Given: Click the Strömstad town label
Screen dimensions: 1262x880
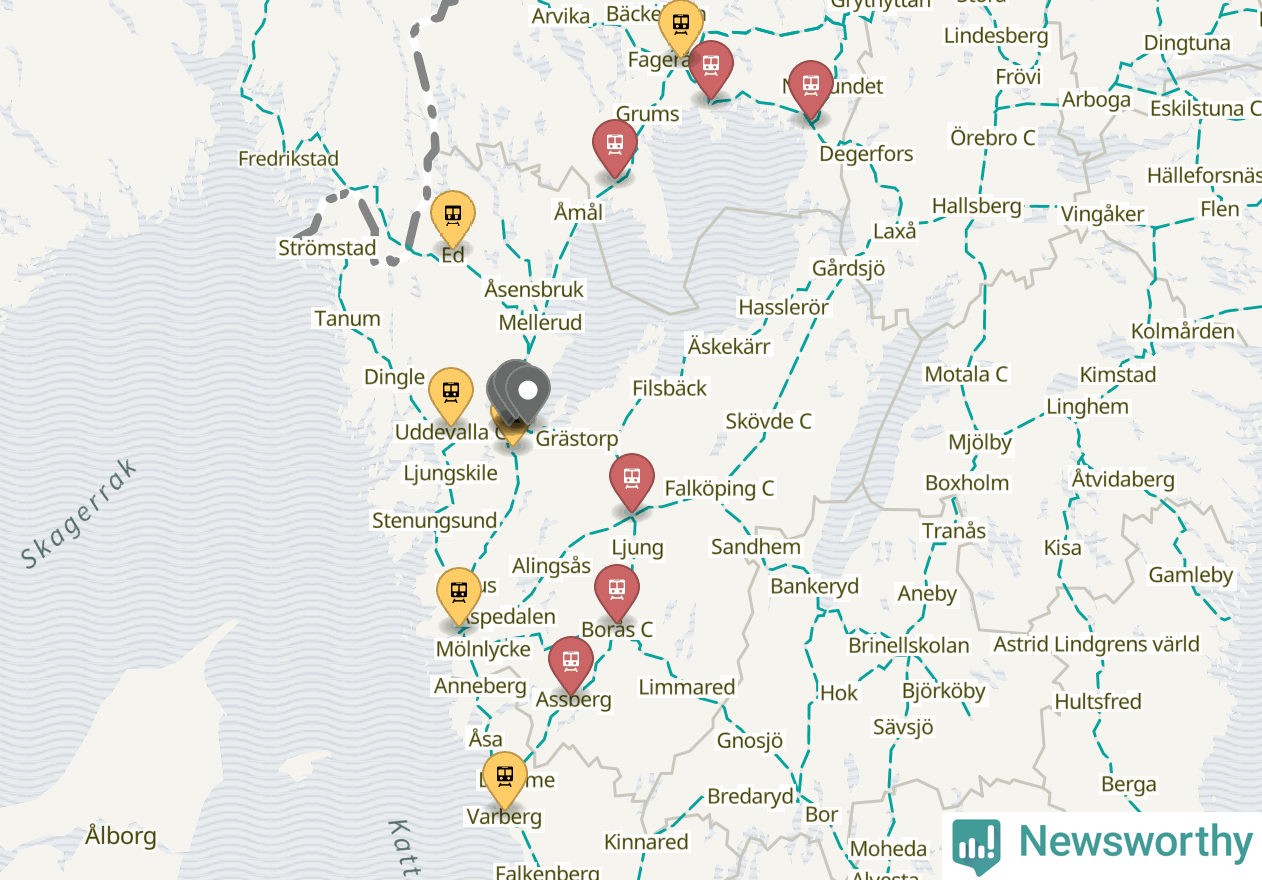Looking at the screenshot, I should tap(328, 248).
